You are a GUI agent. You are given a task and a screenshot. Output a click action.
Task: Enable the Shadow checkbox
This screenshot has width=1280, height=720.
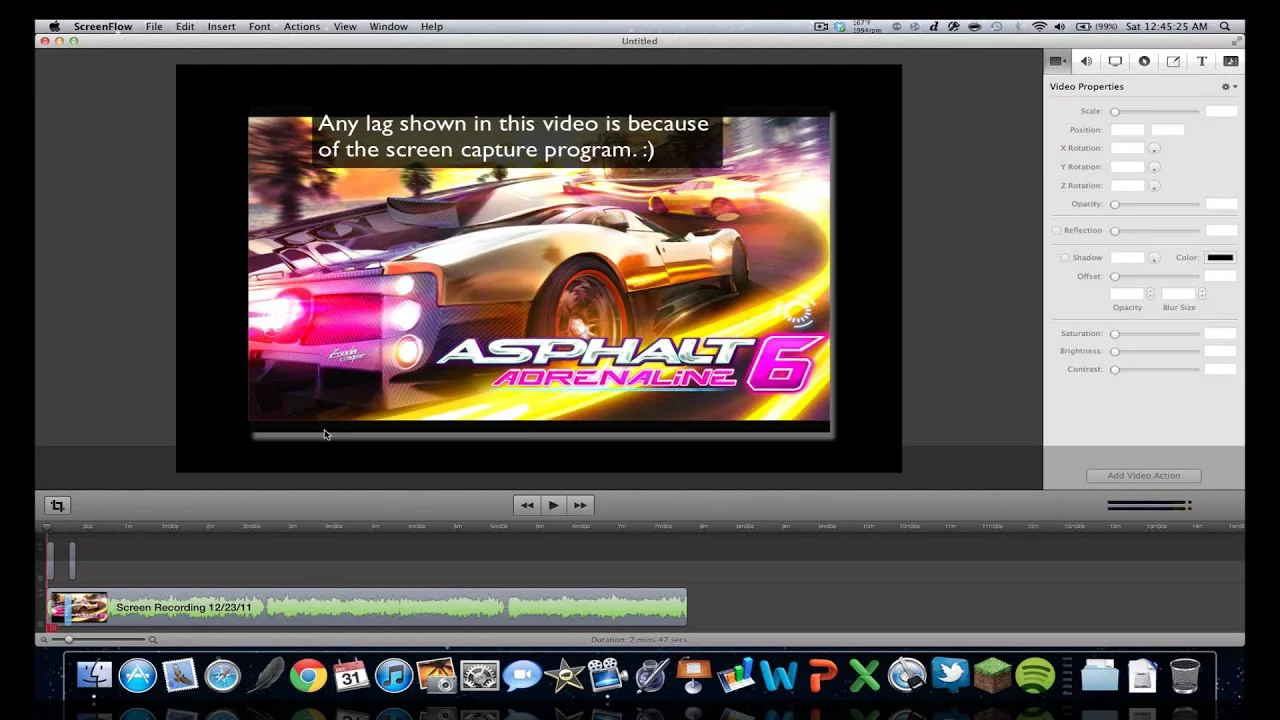[x=1065, y=258]
